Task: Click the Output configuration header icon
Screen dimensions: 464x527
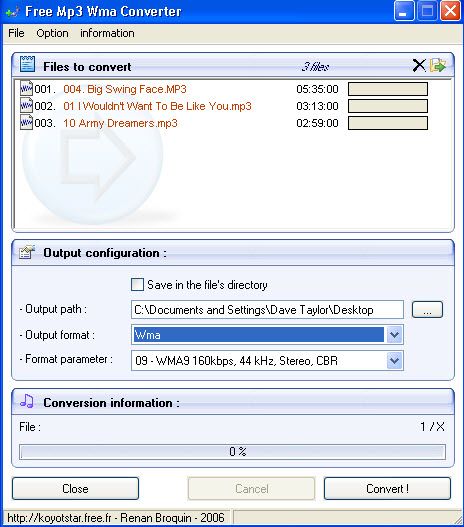Action: [x=27, y=252]
